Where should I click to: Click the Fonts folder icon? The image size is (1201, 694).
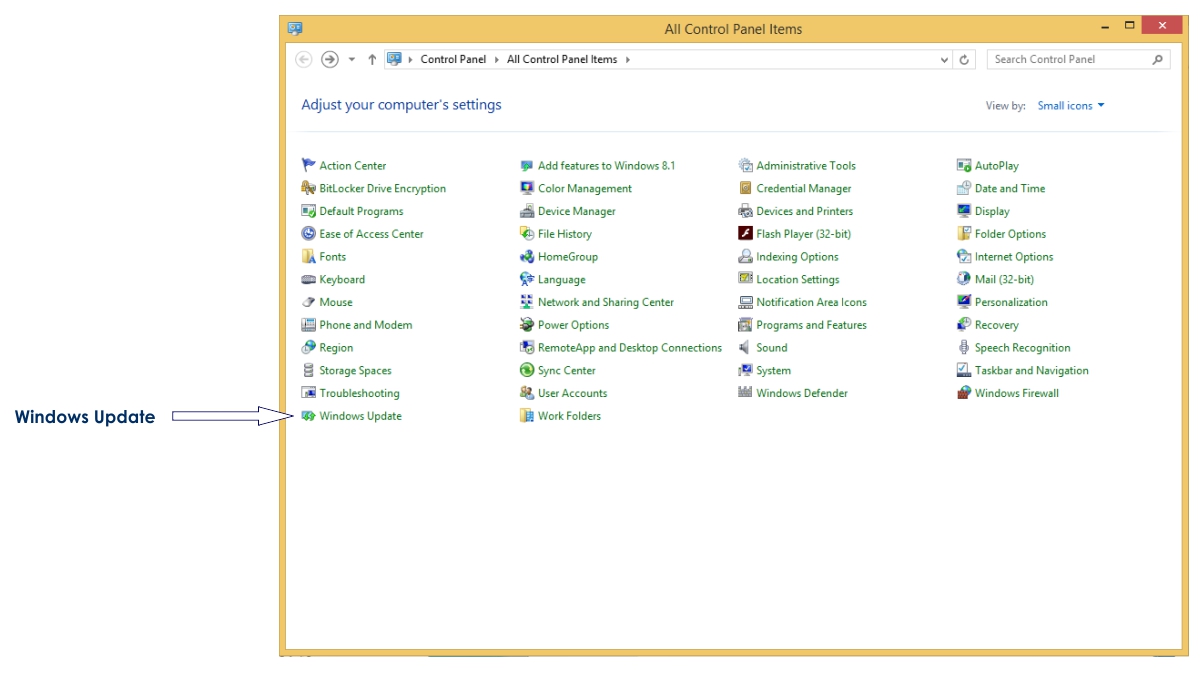click(x=309, y=257)
